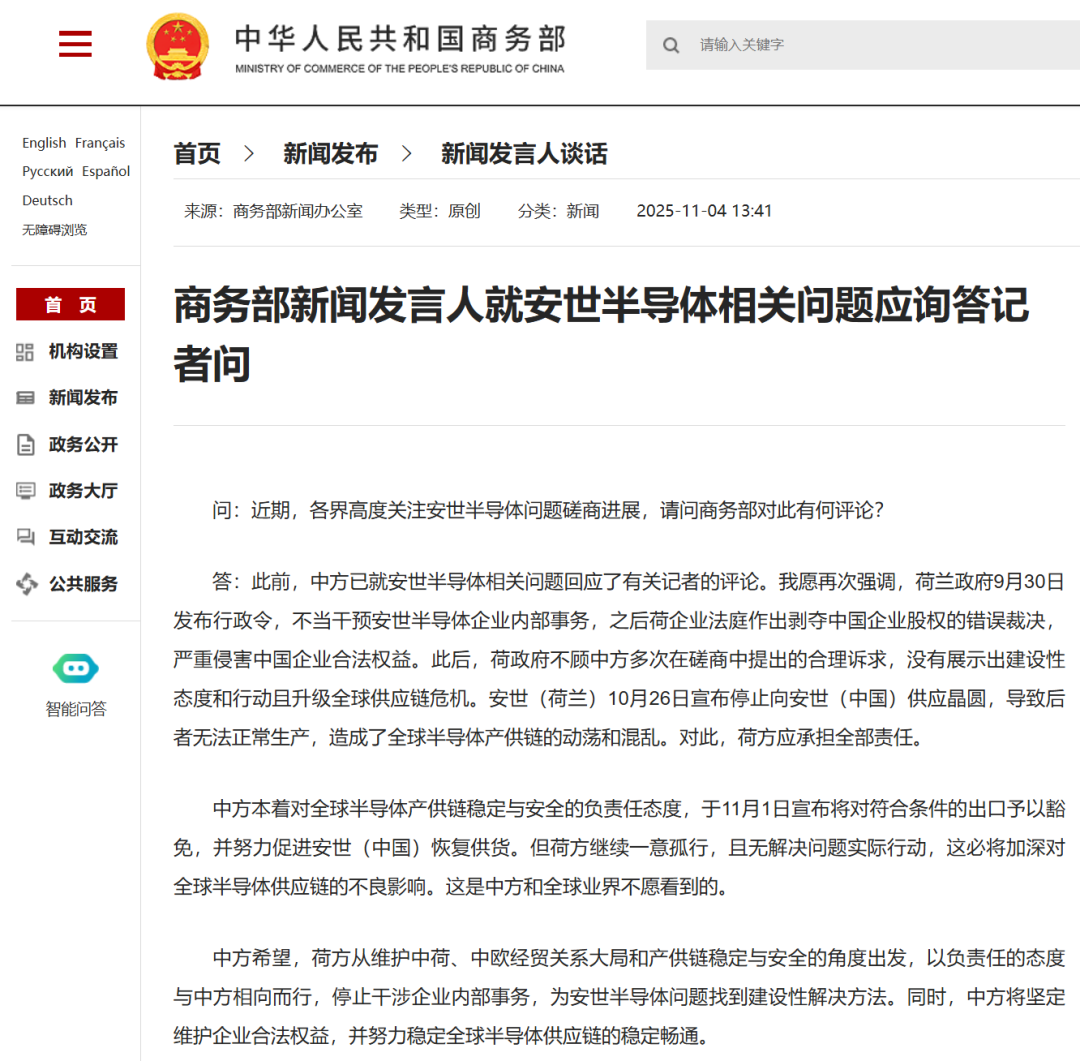Click the chevron after breadcrumb 首页

[249, 153]
